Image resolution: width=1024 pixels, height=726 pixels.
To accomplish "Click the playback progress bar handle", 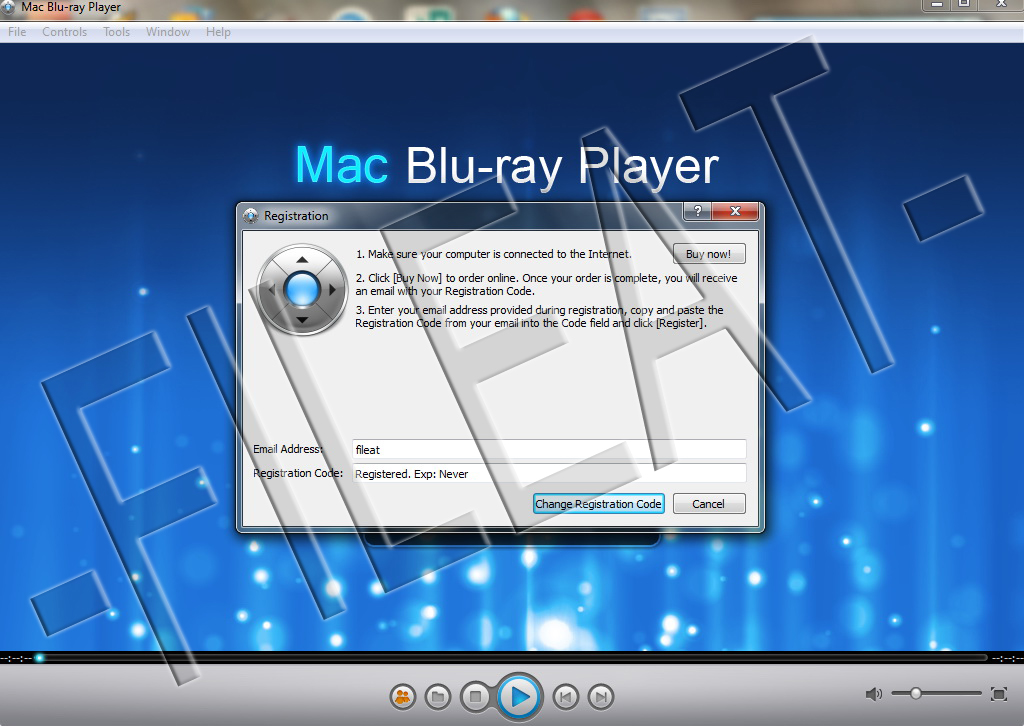I will [x=40, y=657].
